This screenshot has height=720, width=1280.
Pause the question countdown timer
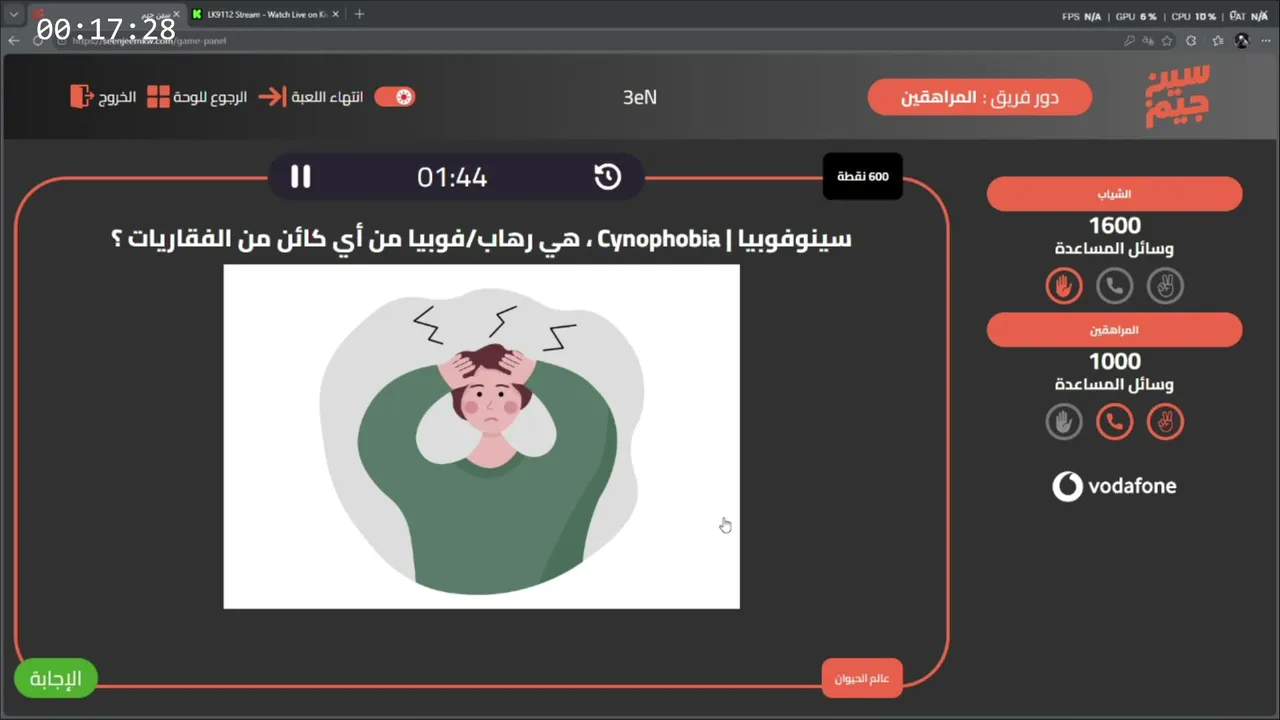tap(300, 177)
